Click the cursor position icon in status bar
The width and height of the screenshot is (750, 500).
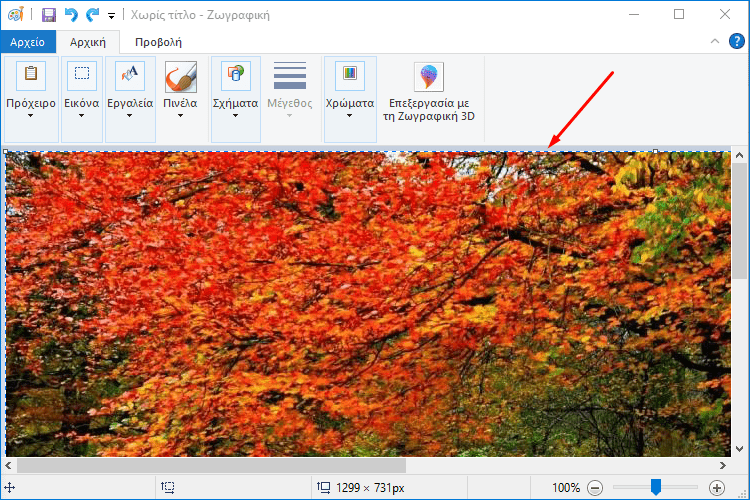(x=10, y=488)
